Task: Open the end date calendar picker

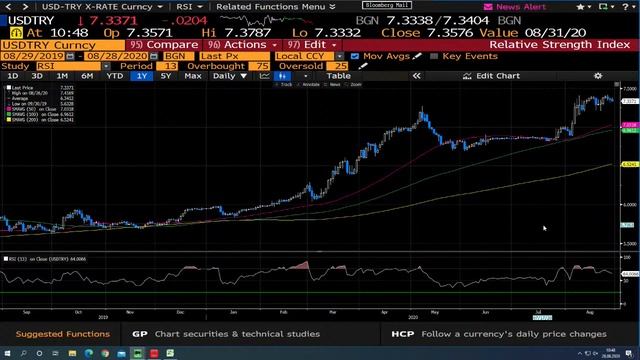Action: [x=153, y=56]
